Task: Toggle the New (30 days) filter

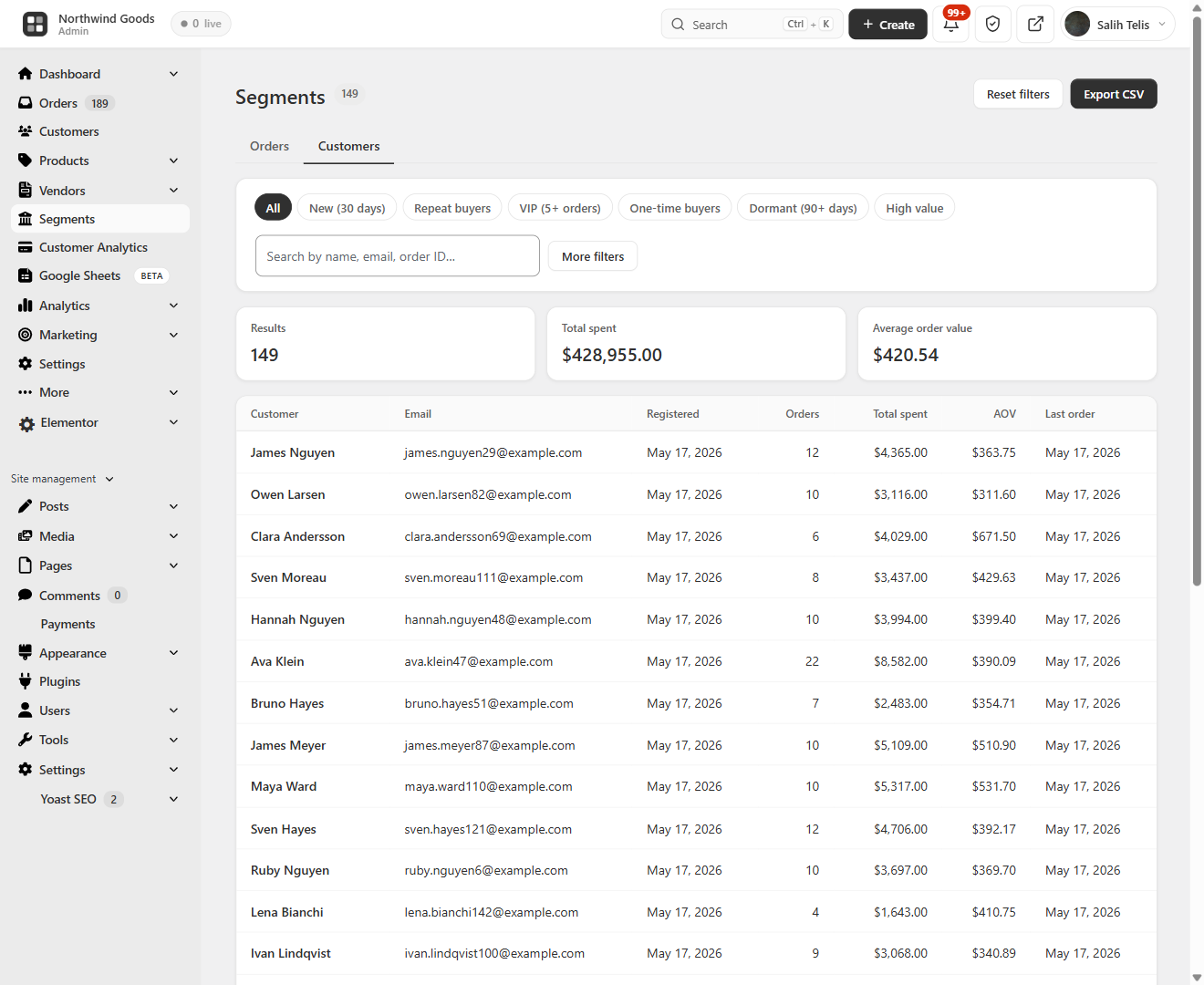Action: (348, 208)
